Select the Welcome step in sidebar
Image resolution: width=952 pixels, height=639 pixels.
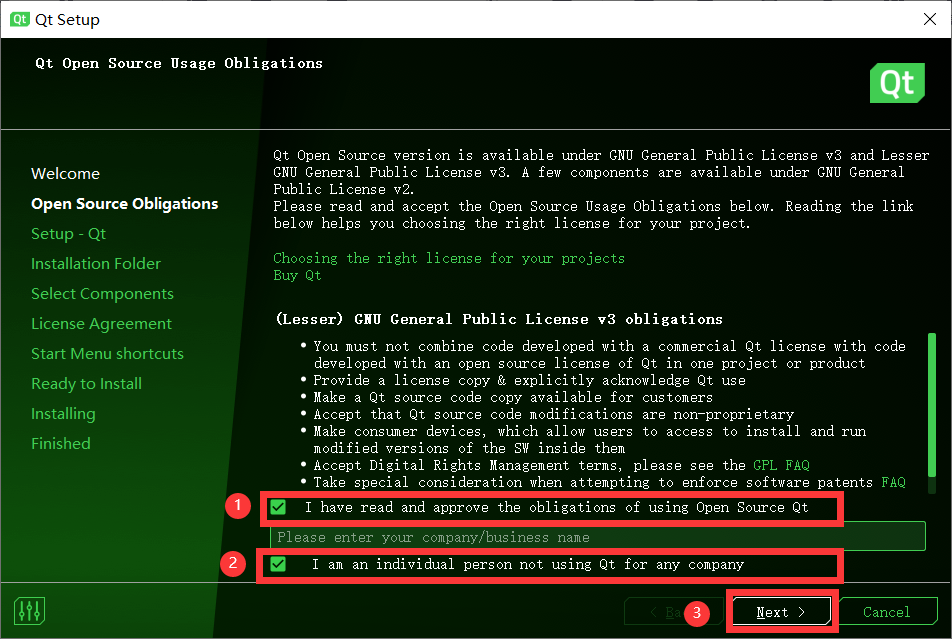[66, 174]
